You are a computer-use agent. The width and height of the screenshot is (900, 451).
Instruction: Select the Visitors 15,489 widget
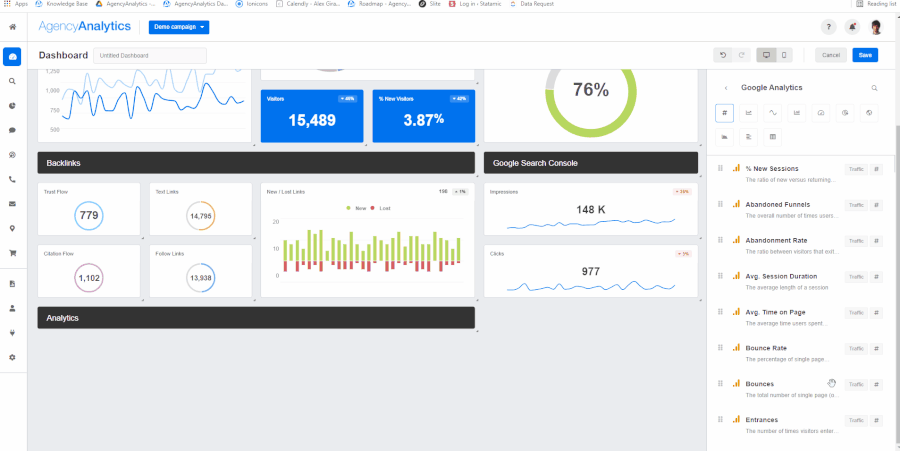click(x=312, y=116)
